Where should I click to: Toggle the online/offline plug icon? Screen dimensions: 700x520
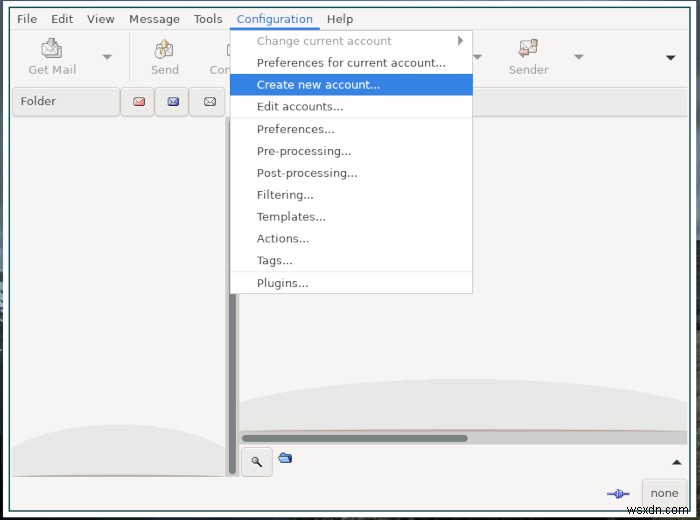tap(618, 493)
